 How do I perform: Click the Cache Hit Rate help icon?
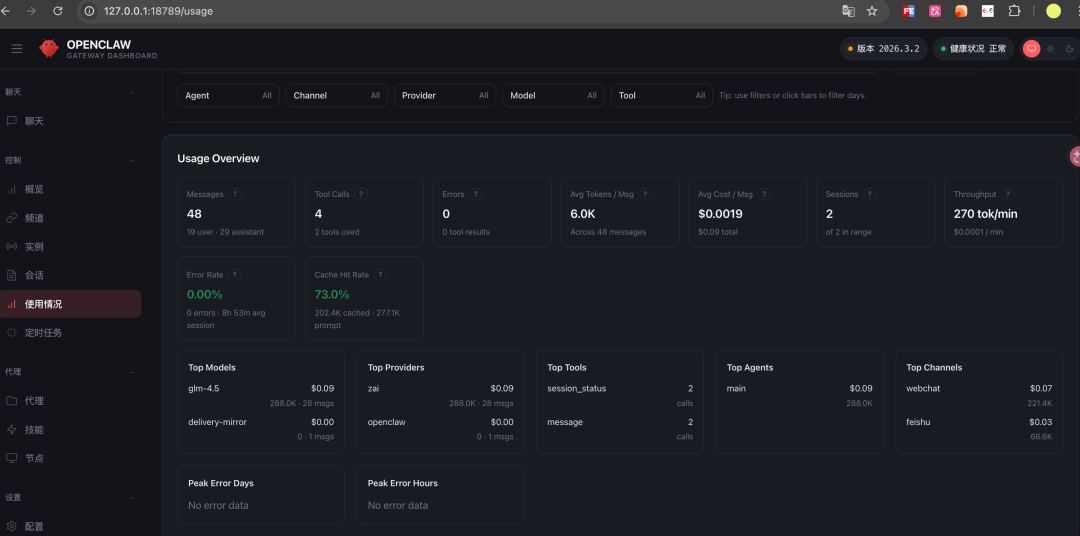click(380, 274)
